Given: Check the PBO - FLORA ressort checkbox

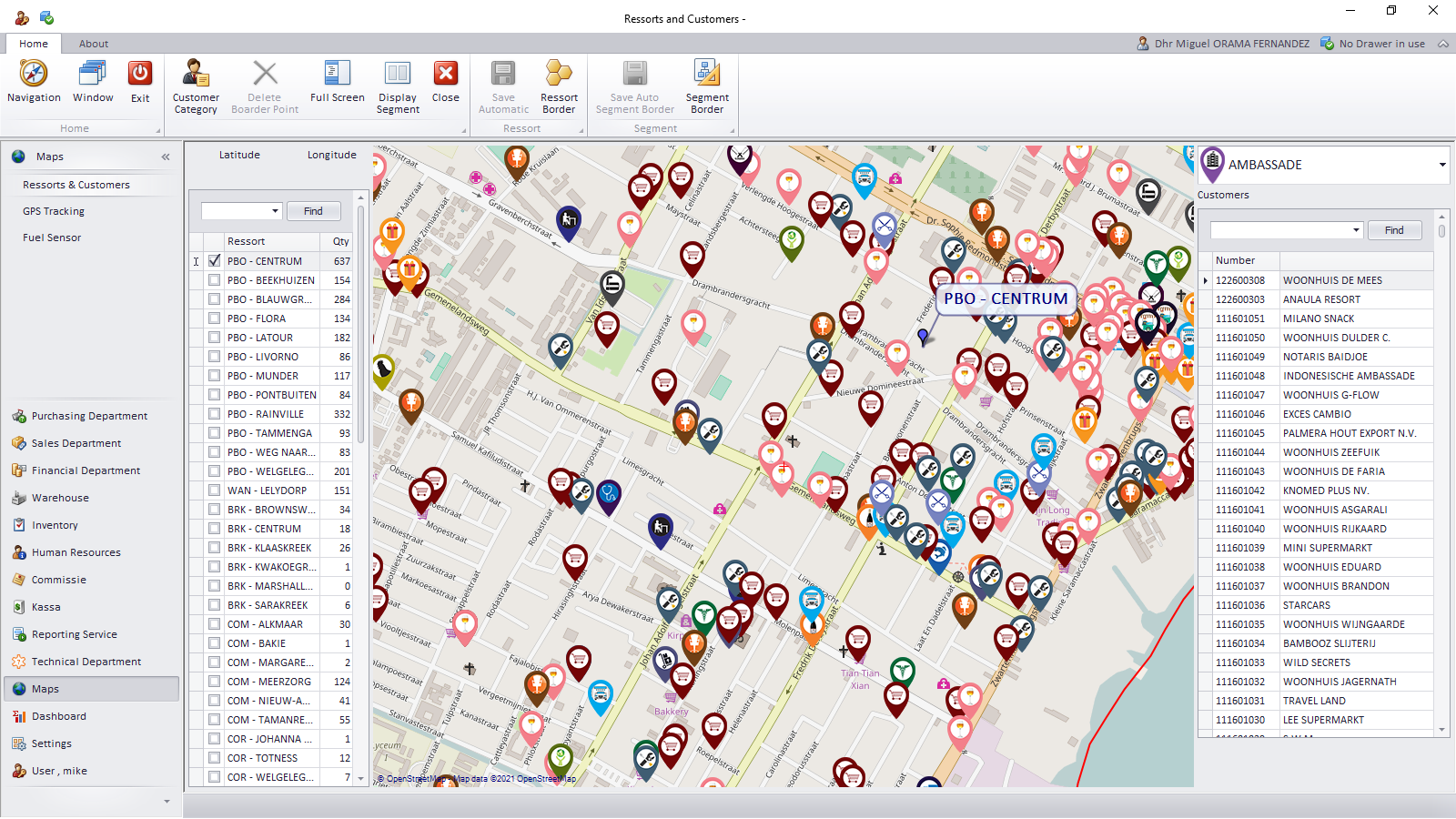Looking at the screenshot, I should point(215,318).
